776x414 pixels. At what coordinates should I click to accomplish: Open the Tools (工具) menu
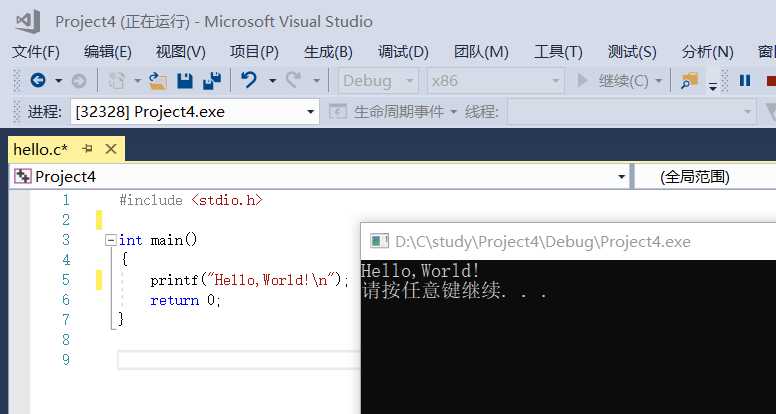[558, 52]
